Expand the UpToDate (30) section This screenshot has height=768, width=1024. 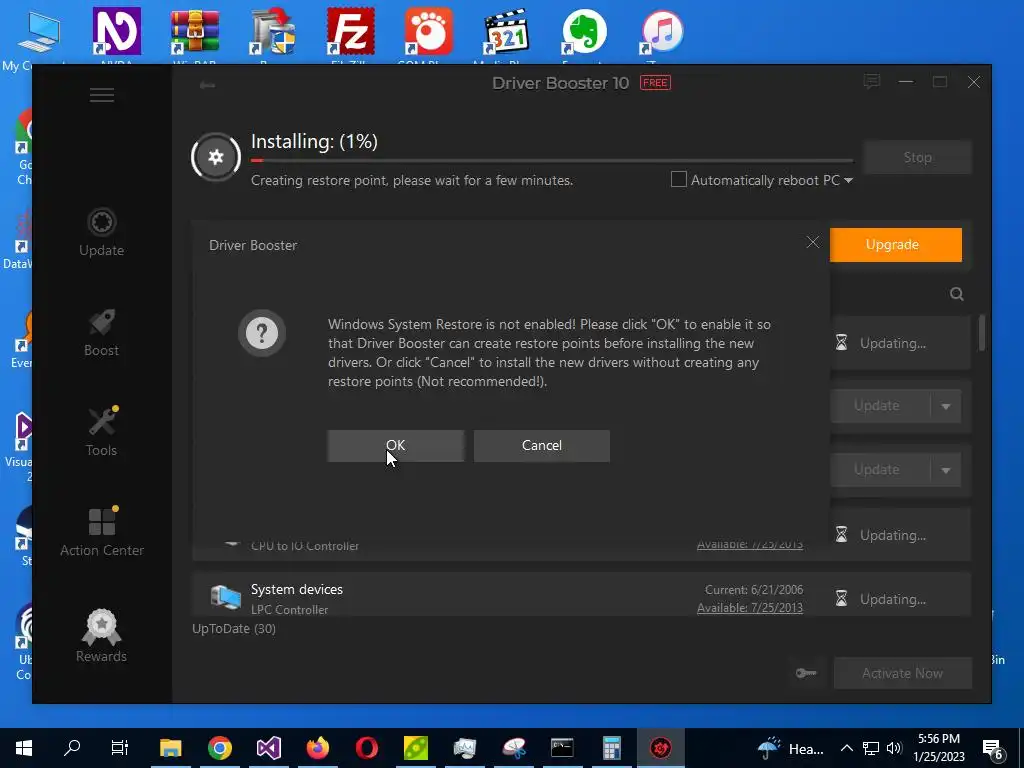point(234,628)
